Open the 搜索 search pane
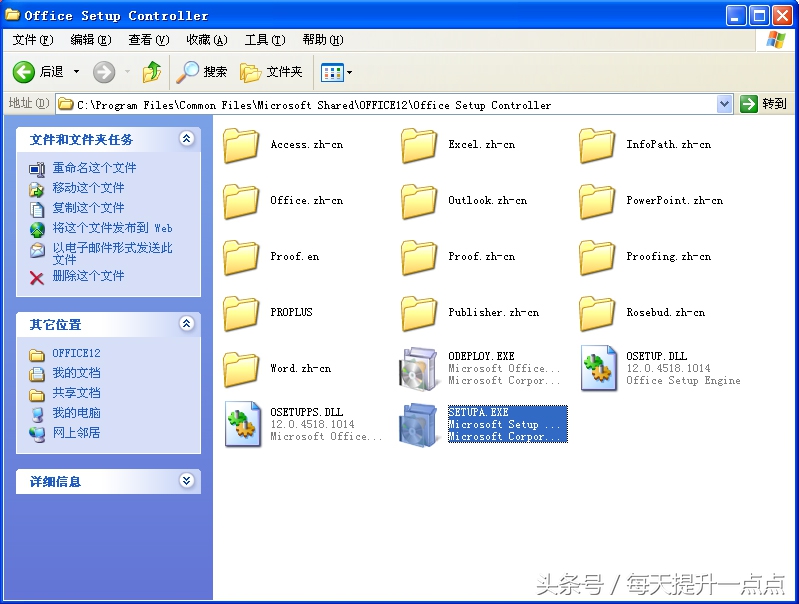This screenshot has height=604, width=799. pos(201,72)
